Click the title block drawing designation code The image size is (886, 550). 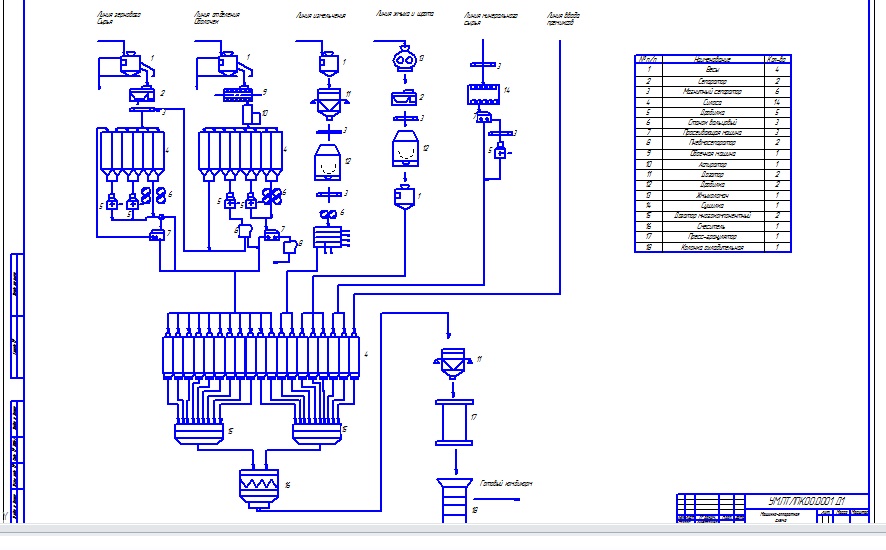point(807,501)
